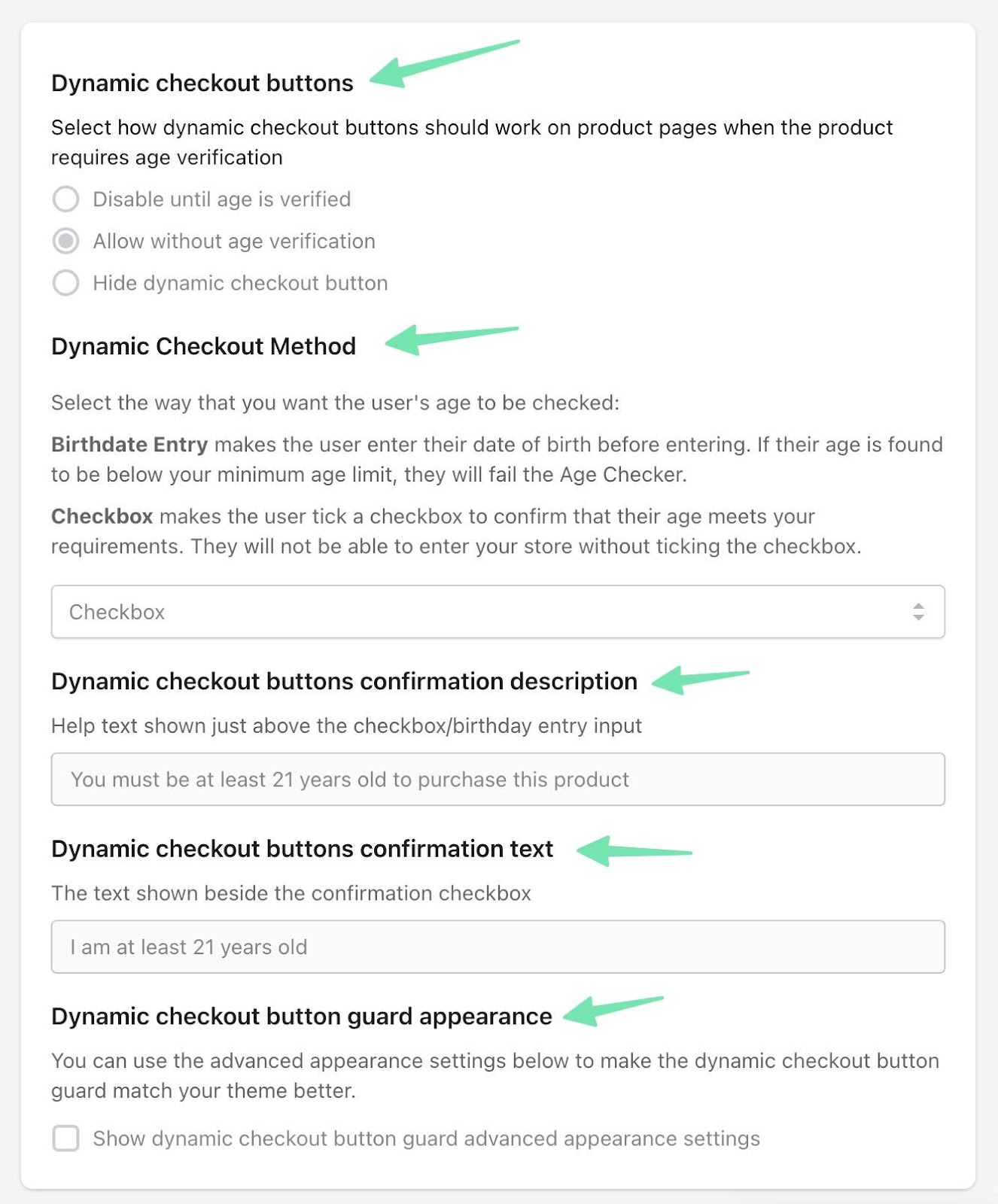This screenshot has width=998, height=1204.
Task: Choose "Allow without age verification" option
Action: click(x=66, y=241)
